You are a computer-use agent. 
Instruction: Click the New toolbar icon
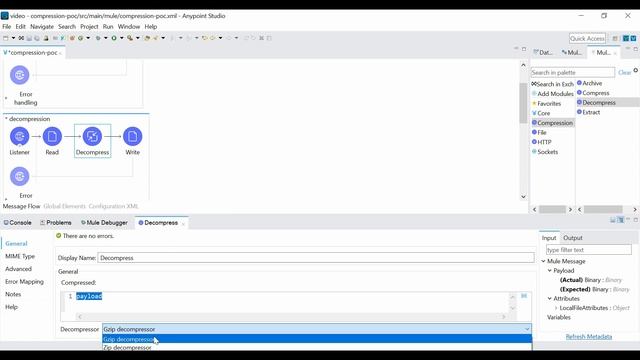[x=6, y=38]
